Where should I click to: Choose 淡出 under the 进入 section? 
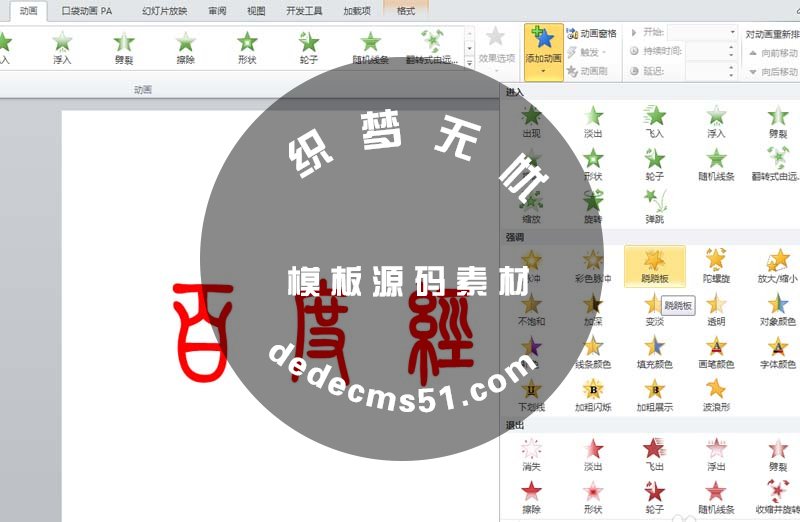click(593, 121)
